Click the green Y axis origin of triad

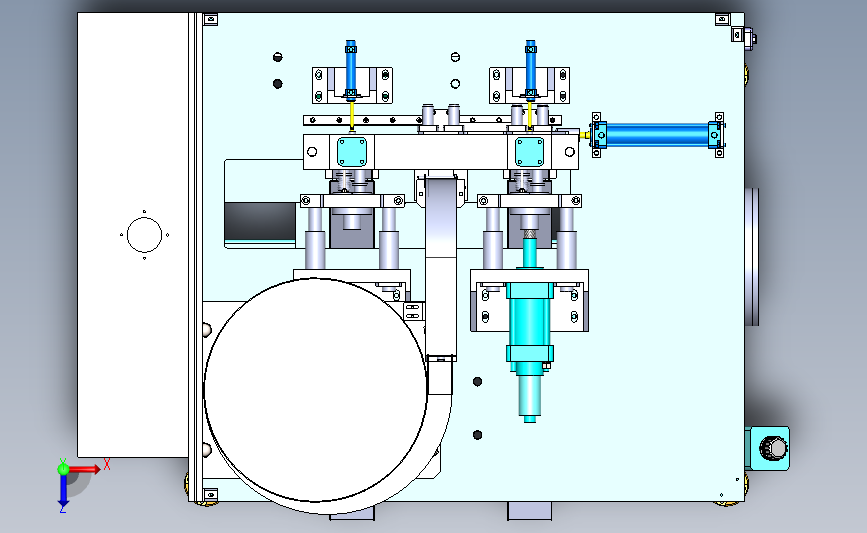63,469
